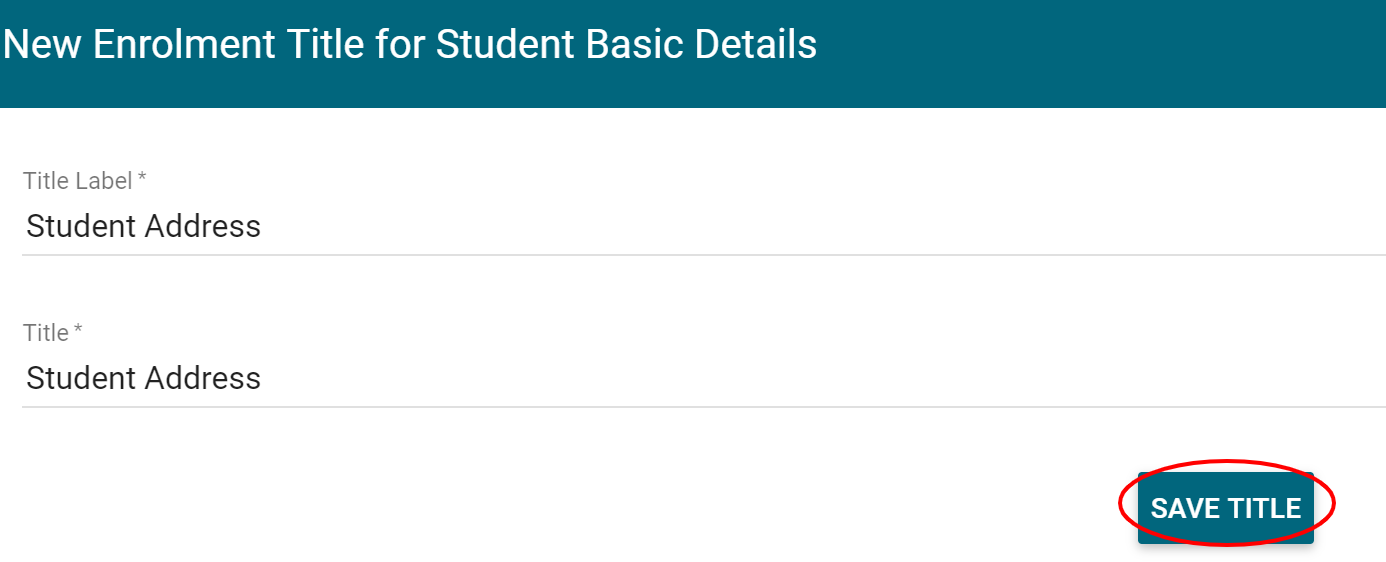Click the word "Address" in Title field
Viewport: 1386px width, 562px height.
tap(203, 378)
